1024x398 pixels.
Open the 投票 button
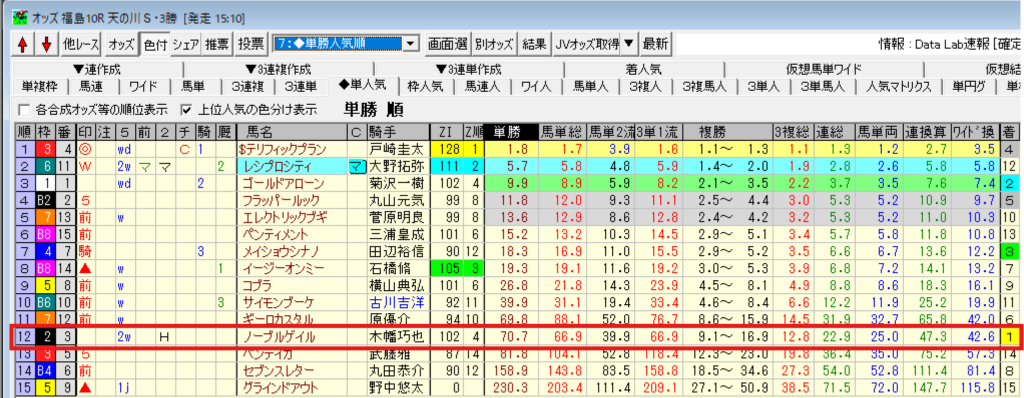[x=251, y=44]
